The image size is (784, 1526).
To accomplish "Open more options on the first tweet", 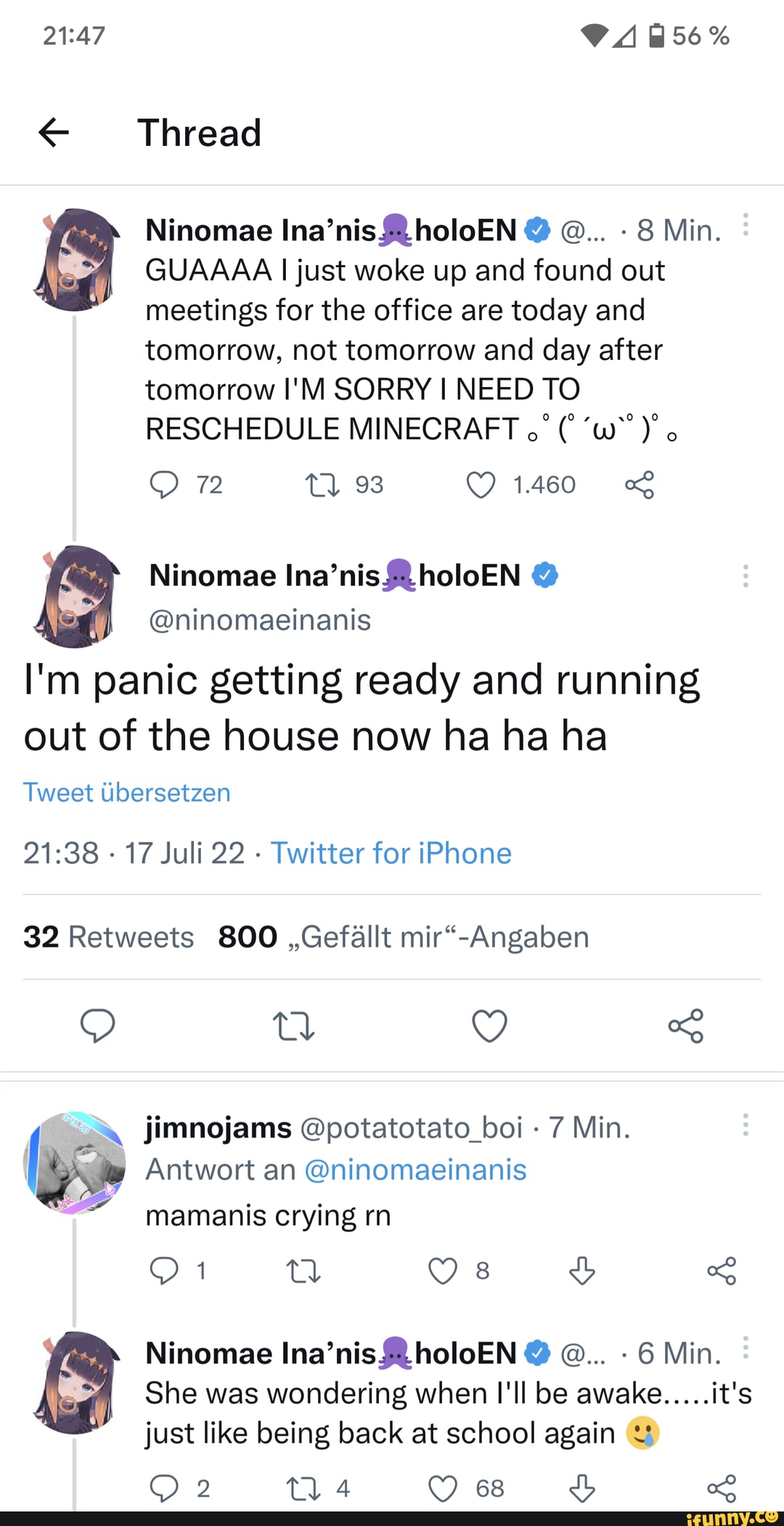I will [x=745, y=226].
